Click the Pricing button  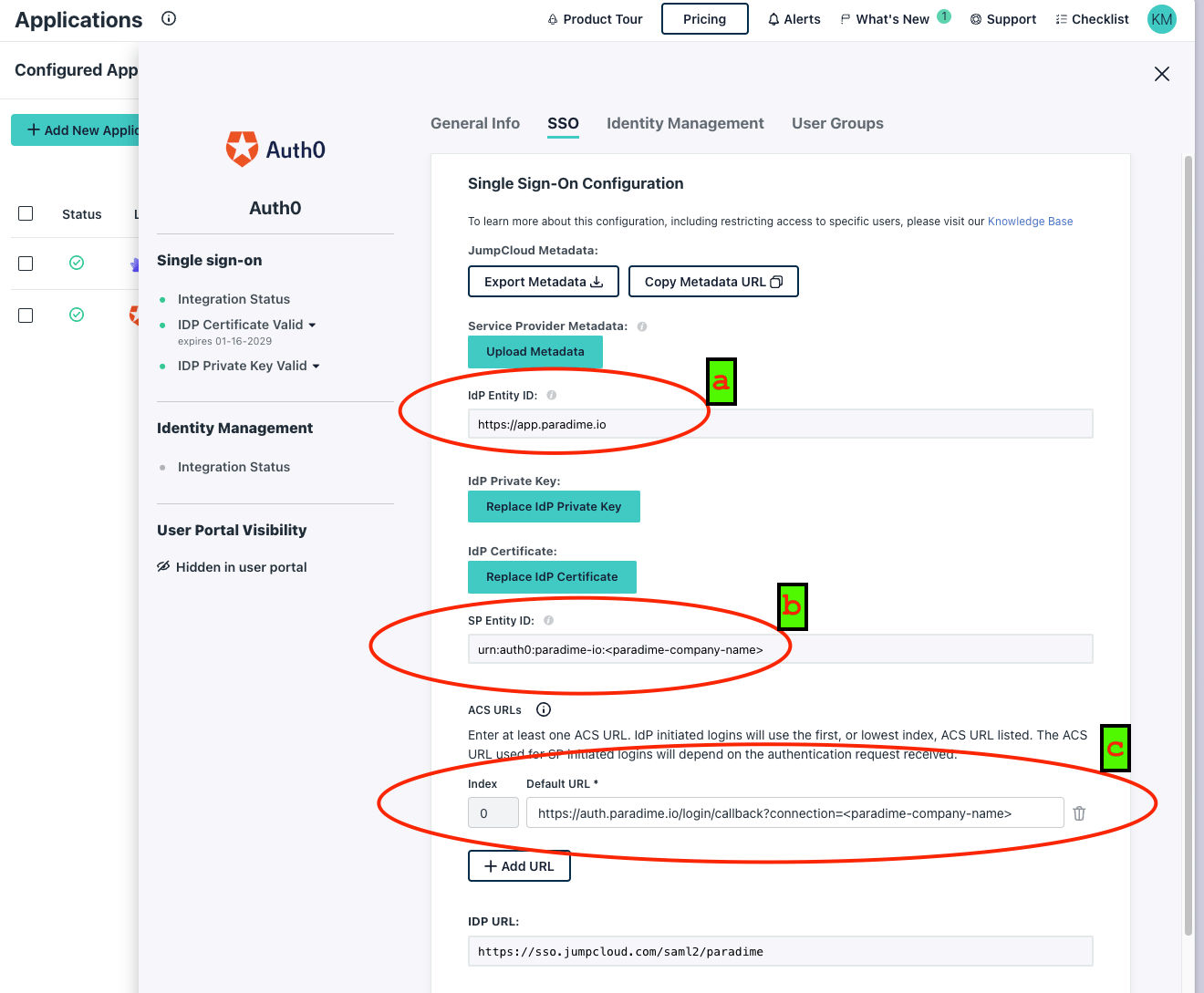[705, 19]
